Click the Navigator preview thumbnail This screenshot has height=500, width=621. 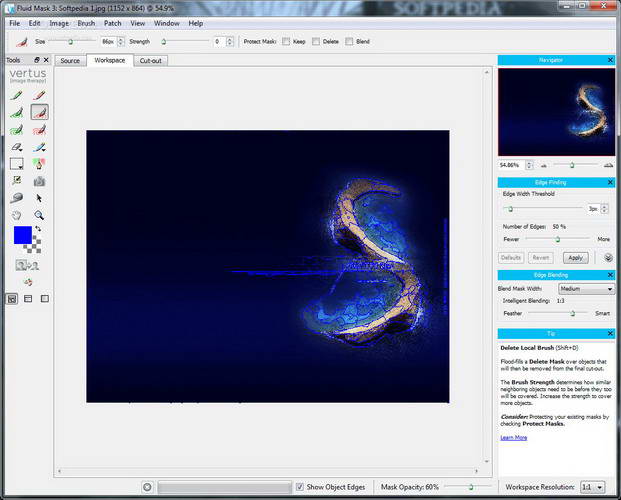[556, 112]
